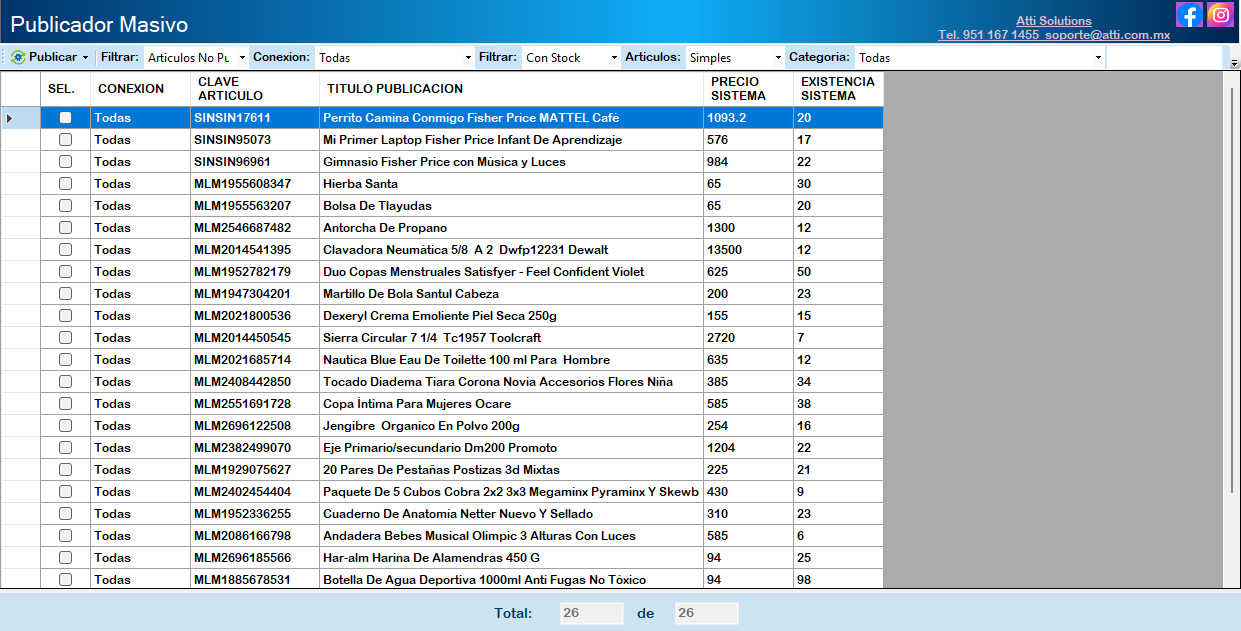The width and height of the screenshot is (1241, 631).
Task: Open the Articulos Simples dropdown
Action: point(778,58)
